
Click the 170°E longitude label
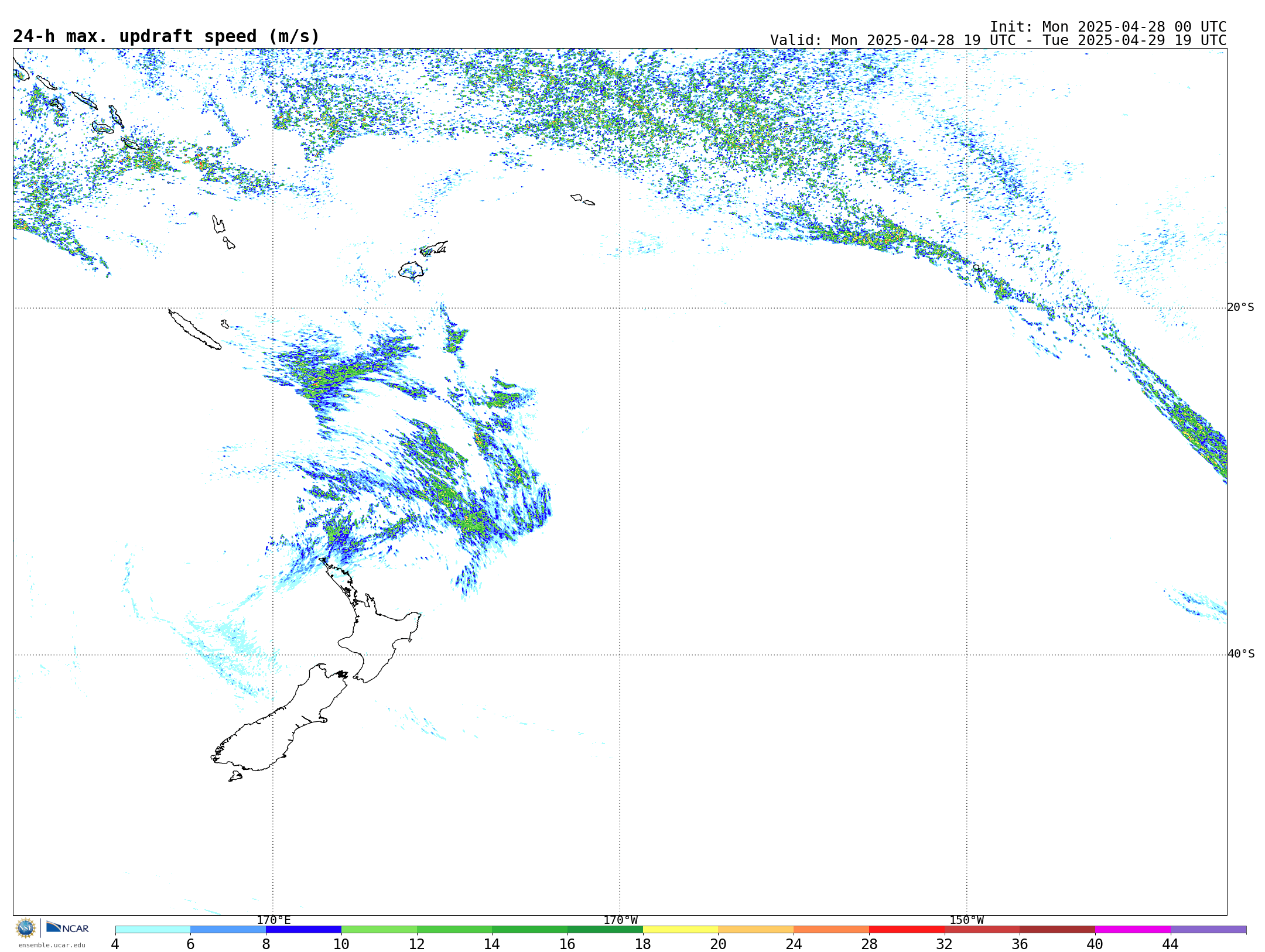(x=273, y=920)
